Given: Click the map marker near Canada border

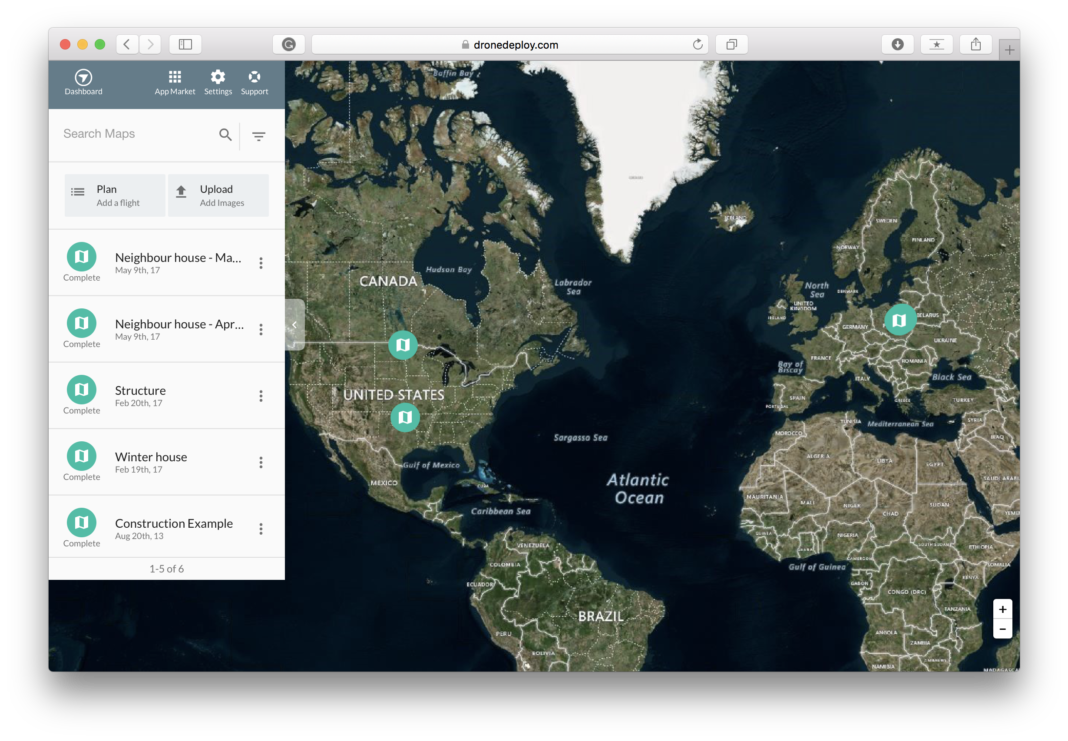Looking at the screenshot, I should [403, 345].
